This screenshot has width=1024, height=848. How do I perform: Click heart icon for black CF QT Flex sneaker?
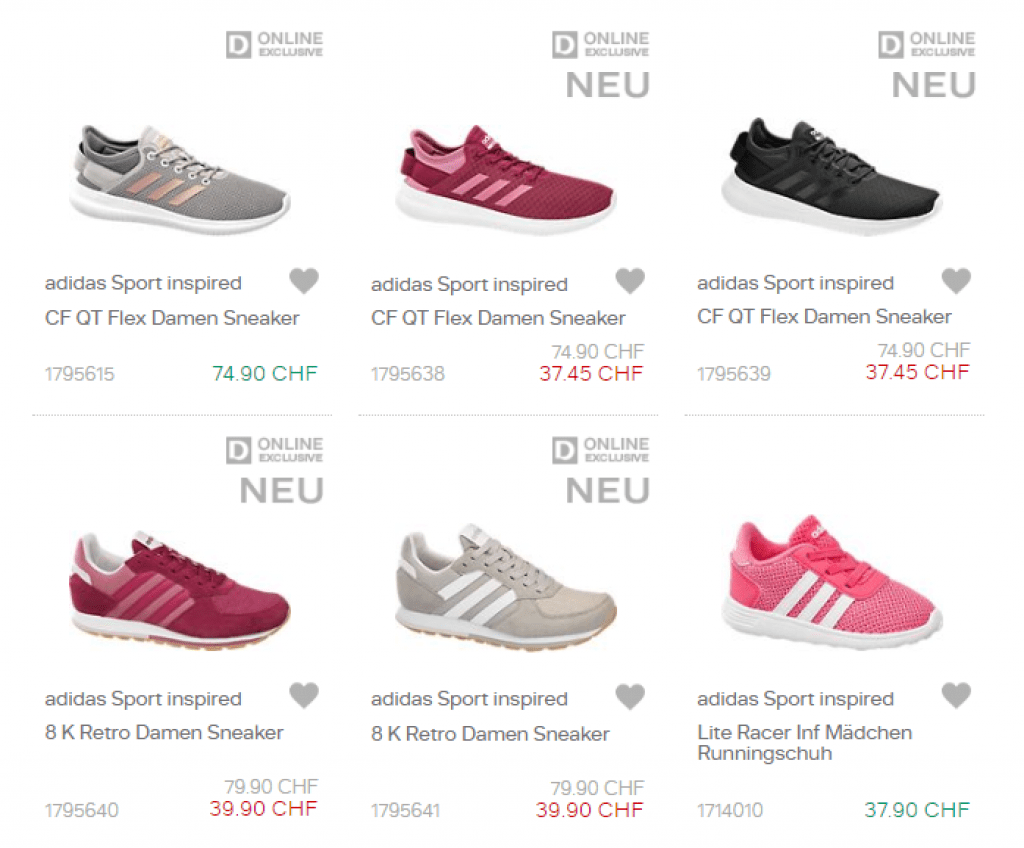(x=956, y=282)
